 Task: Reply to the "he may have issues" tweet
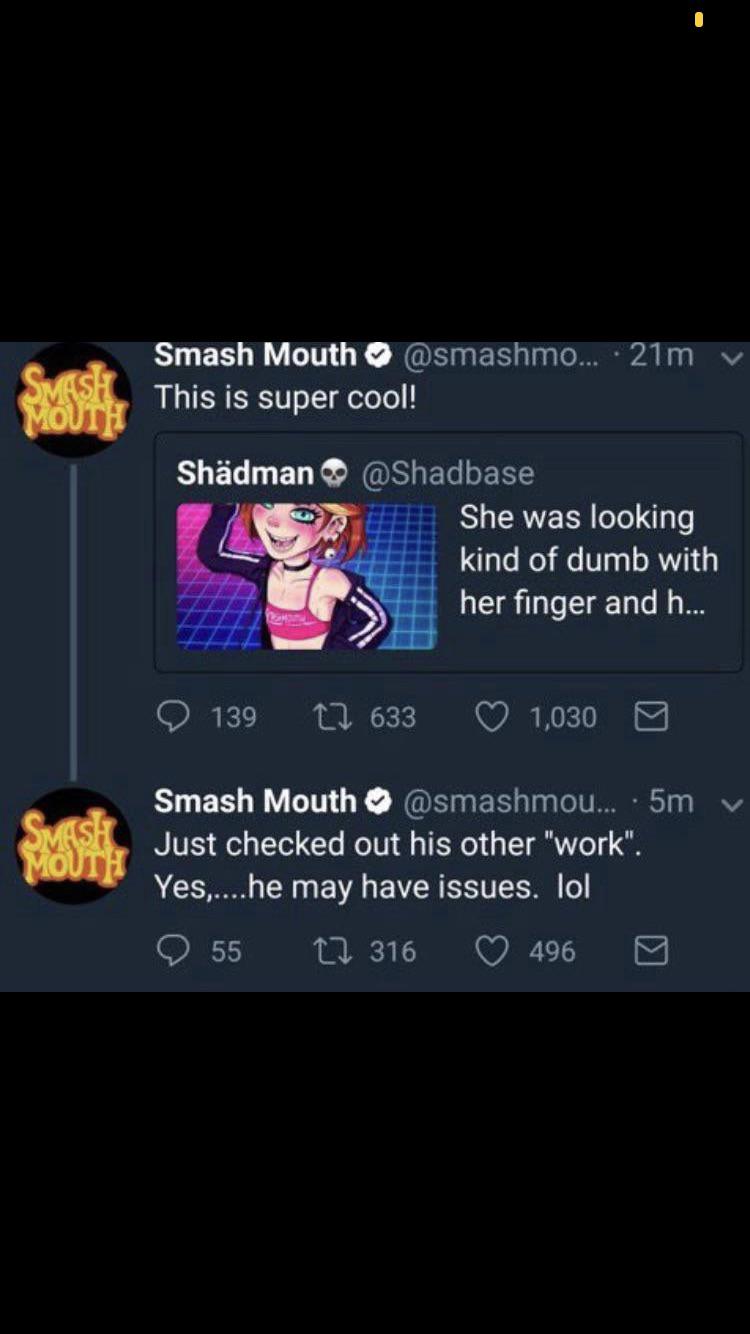click(177, 950)
